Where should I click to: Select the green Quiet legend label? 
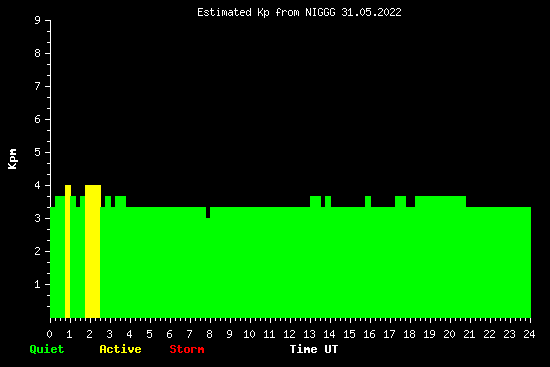47,349
